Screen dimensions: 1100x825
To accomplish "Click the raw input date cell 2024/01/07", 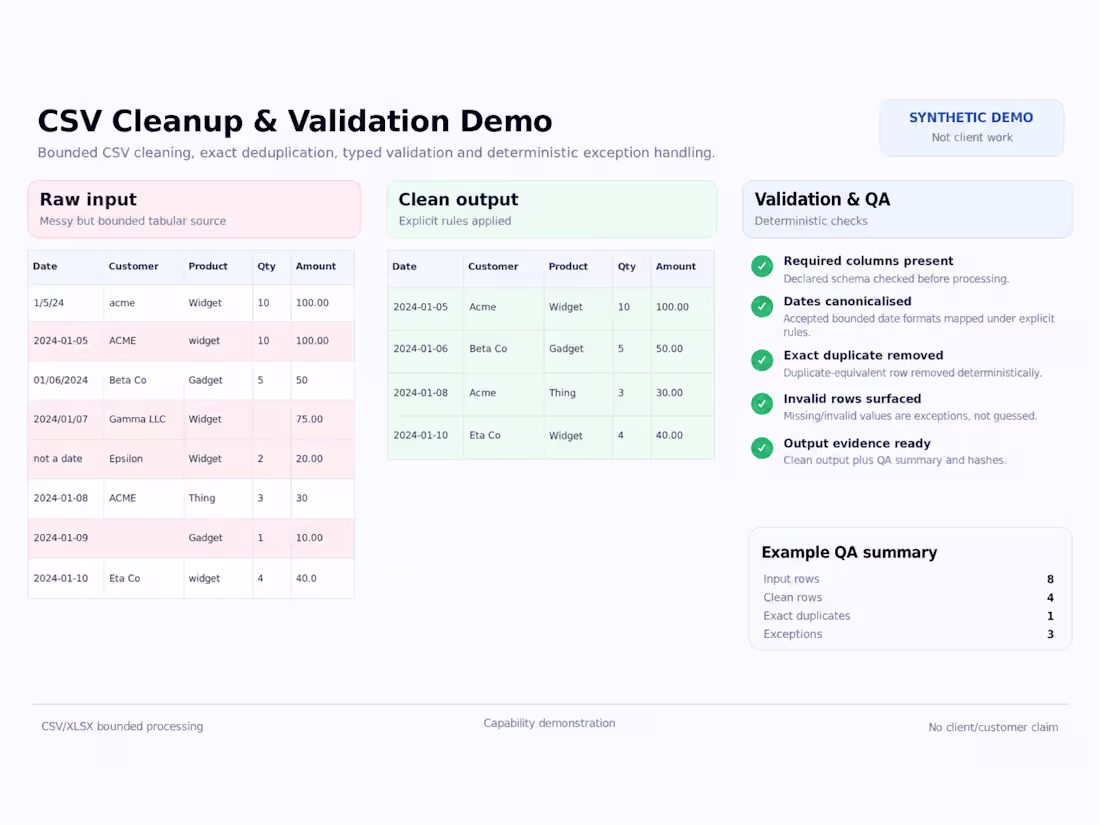I will point(60,420).
